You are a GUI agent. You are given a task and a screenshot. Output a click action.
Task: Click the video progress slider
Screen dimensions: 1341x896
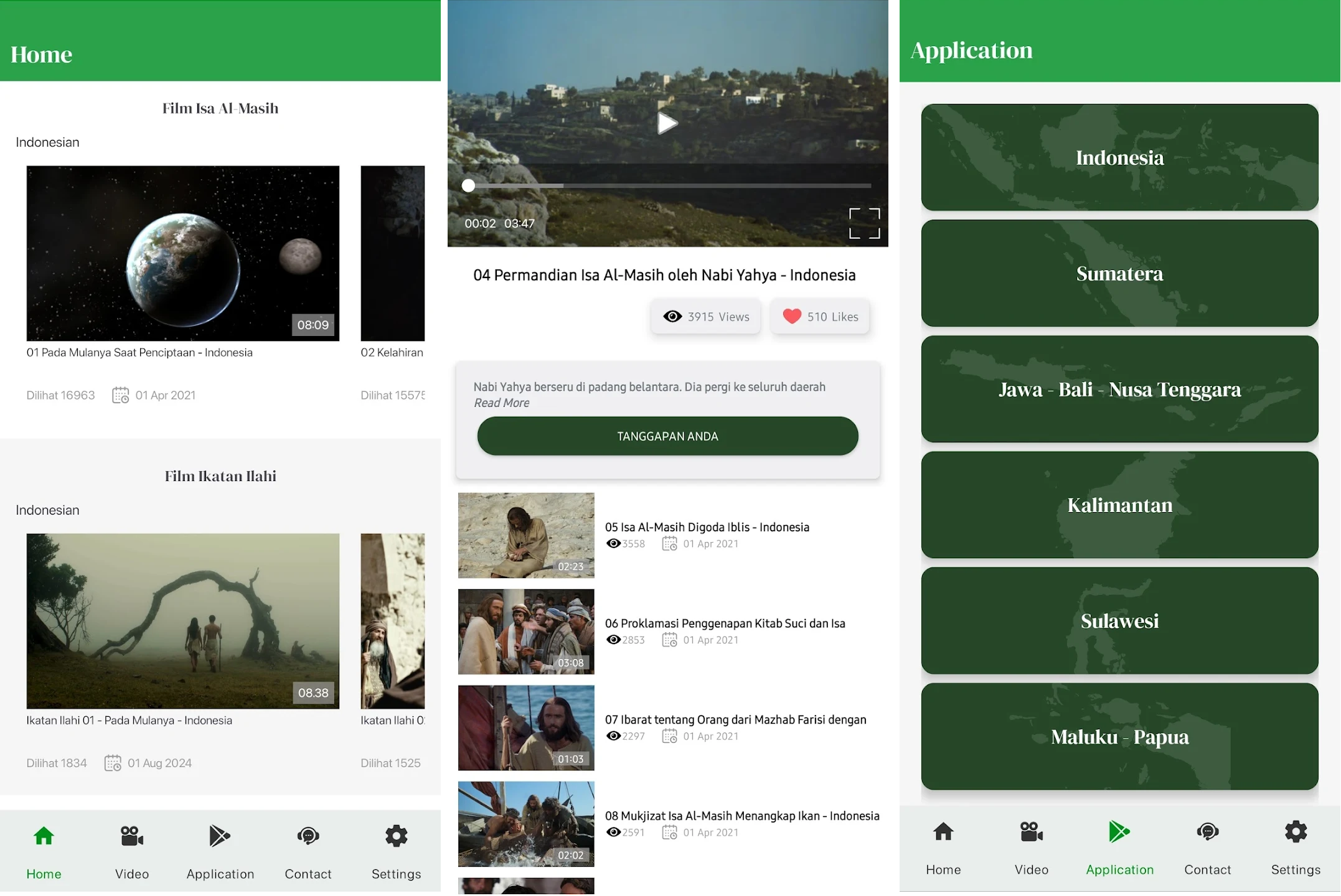point(669,185)
